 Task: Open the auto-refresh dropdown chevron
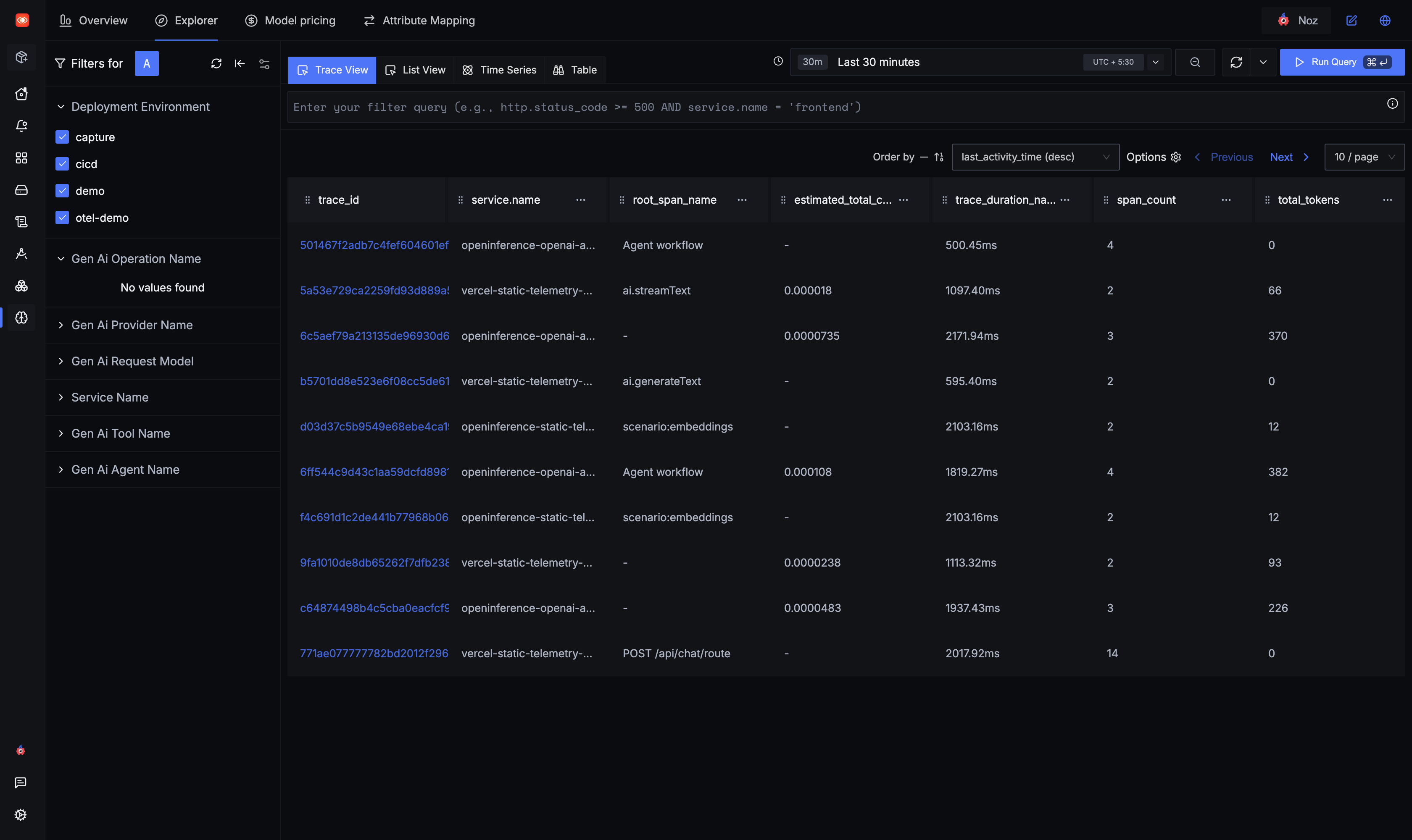1263,62
